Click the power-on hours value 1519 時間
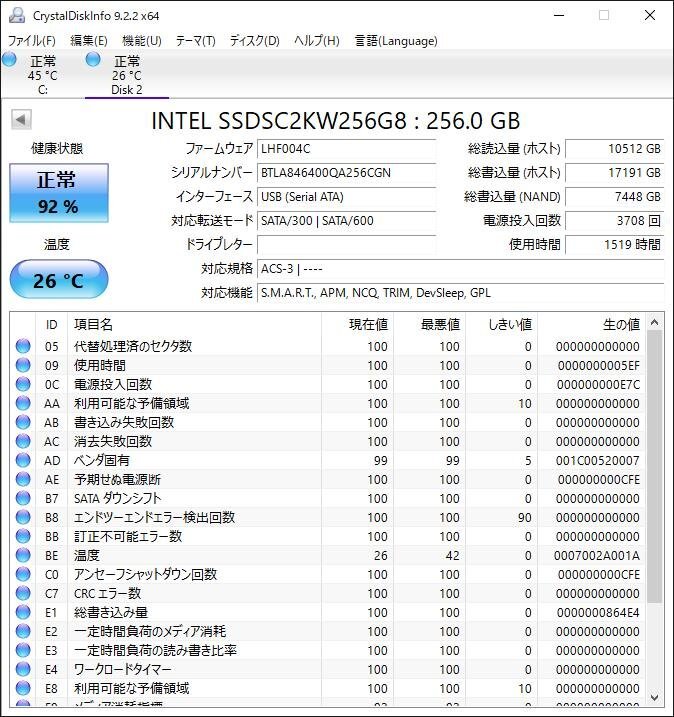 (615, 245)
